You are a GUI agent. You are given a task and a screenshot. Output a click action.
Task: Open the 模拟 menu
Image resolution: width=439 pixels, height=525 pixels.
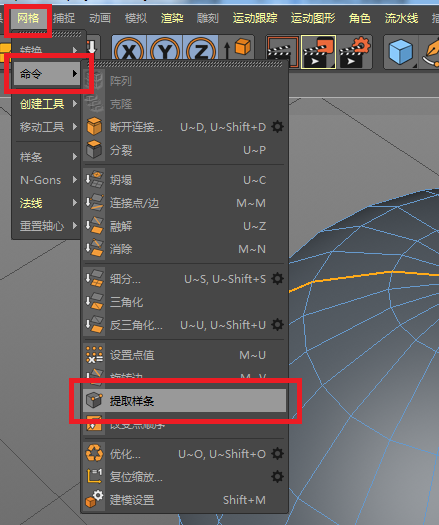pyautogui.click(x=136, y=18)
